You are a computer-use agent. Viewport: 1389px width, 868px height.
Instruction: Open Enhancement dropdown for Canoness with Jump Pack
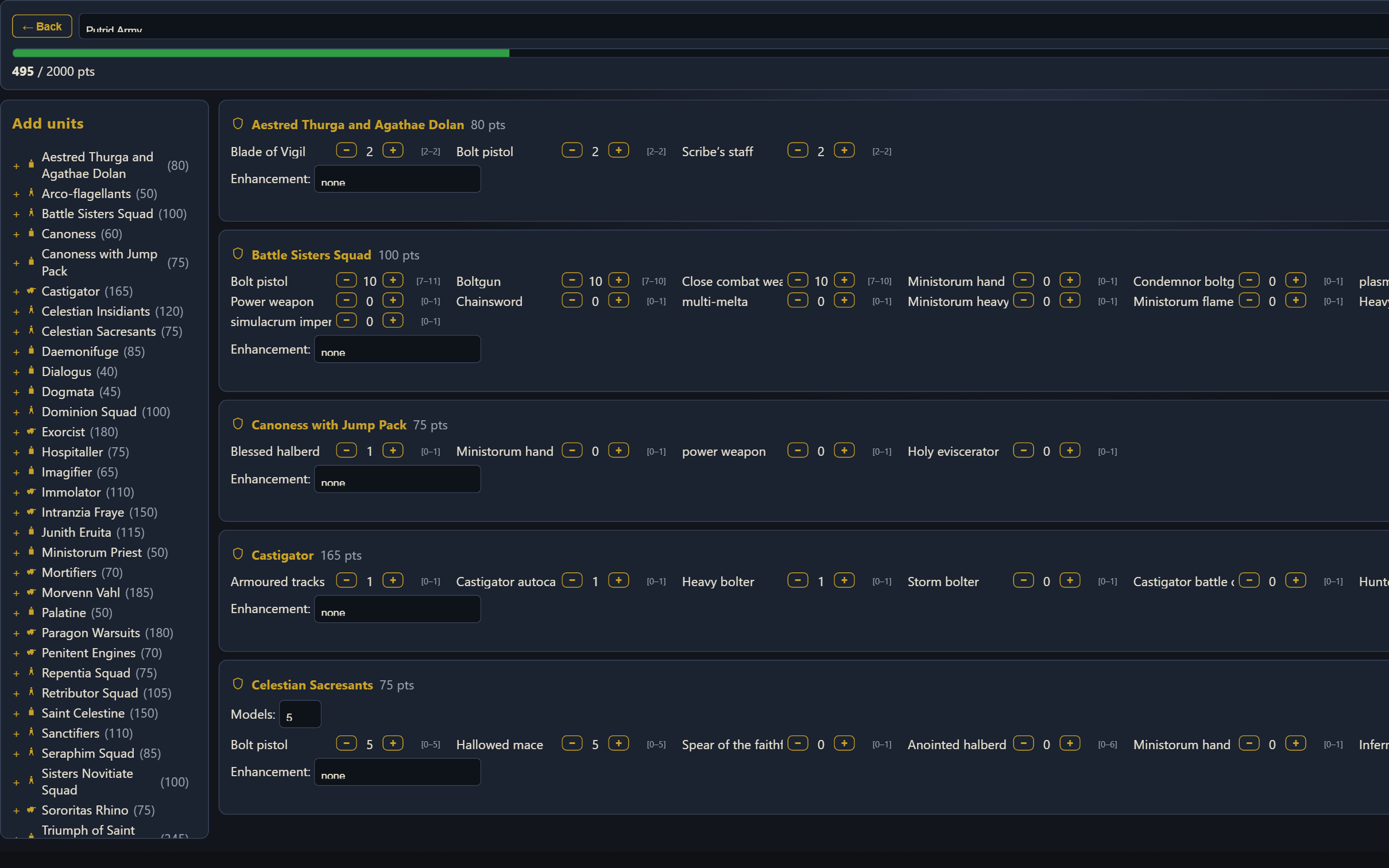[x=397, y=479]
